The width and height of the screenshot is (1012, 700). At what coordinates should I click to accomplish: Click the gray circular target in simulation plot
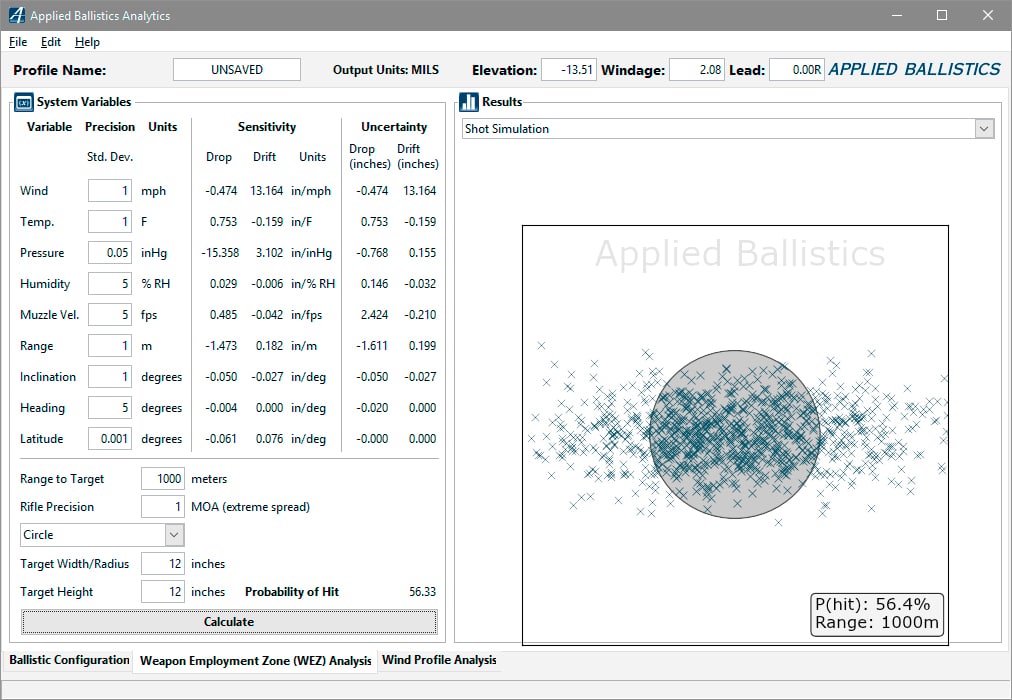pyautogui.click(x=734, y=434)
